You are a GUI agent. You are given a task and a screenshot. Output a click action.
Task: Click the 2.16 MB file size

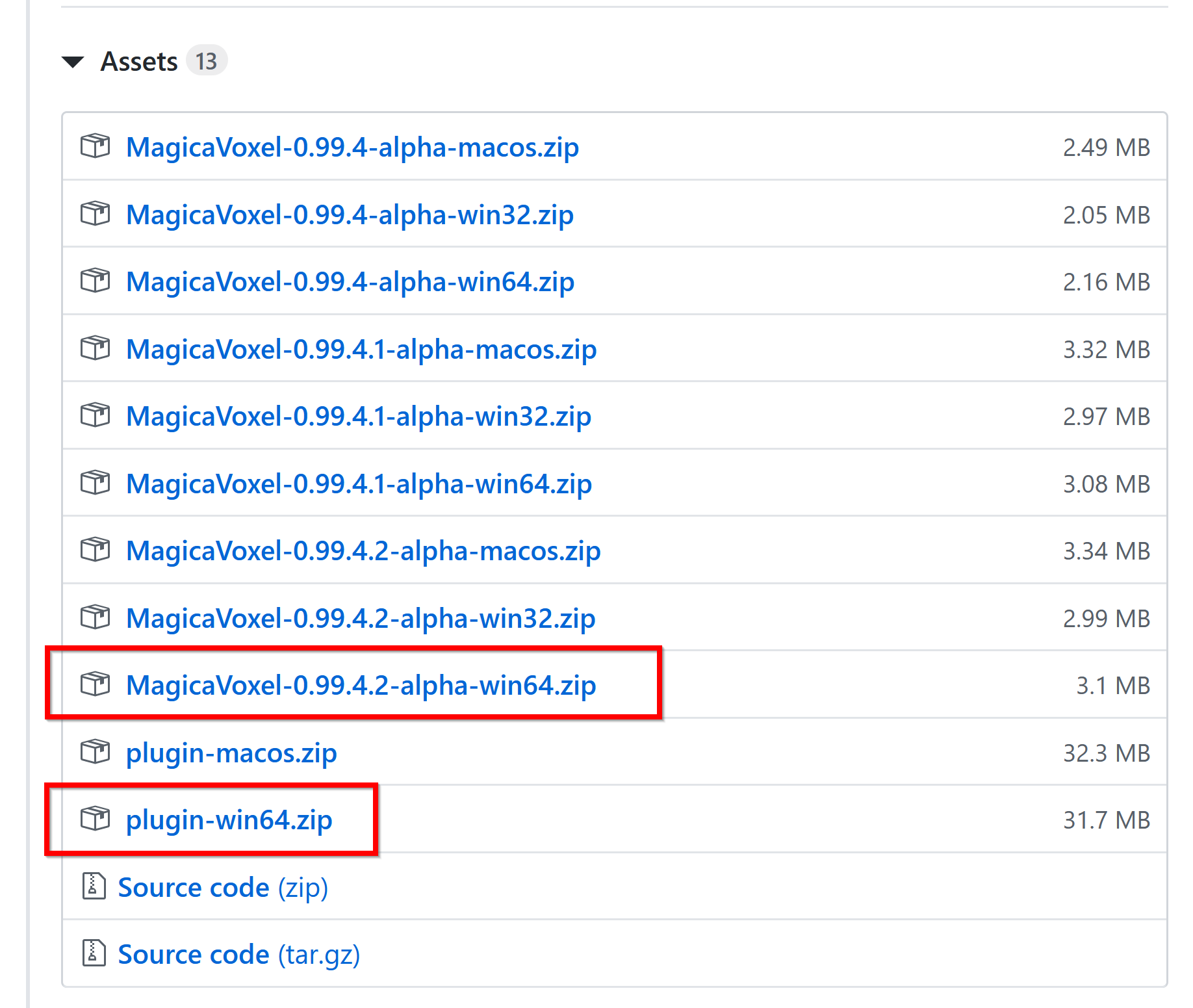click(1107, 282)
